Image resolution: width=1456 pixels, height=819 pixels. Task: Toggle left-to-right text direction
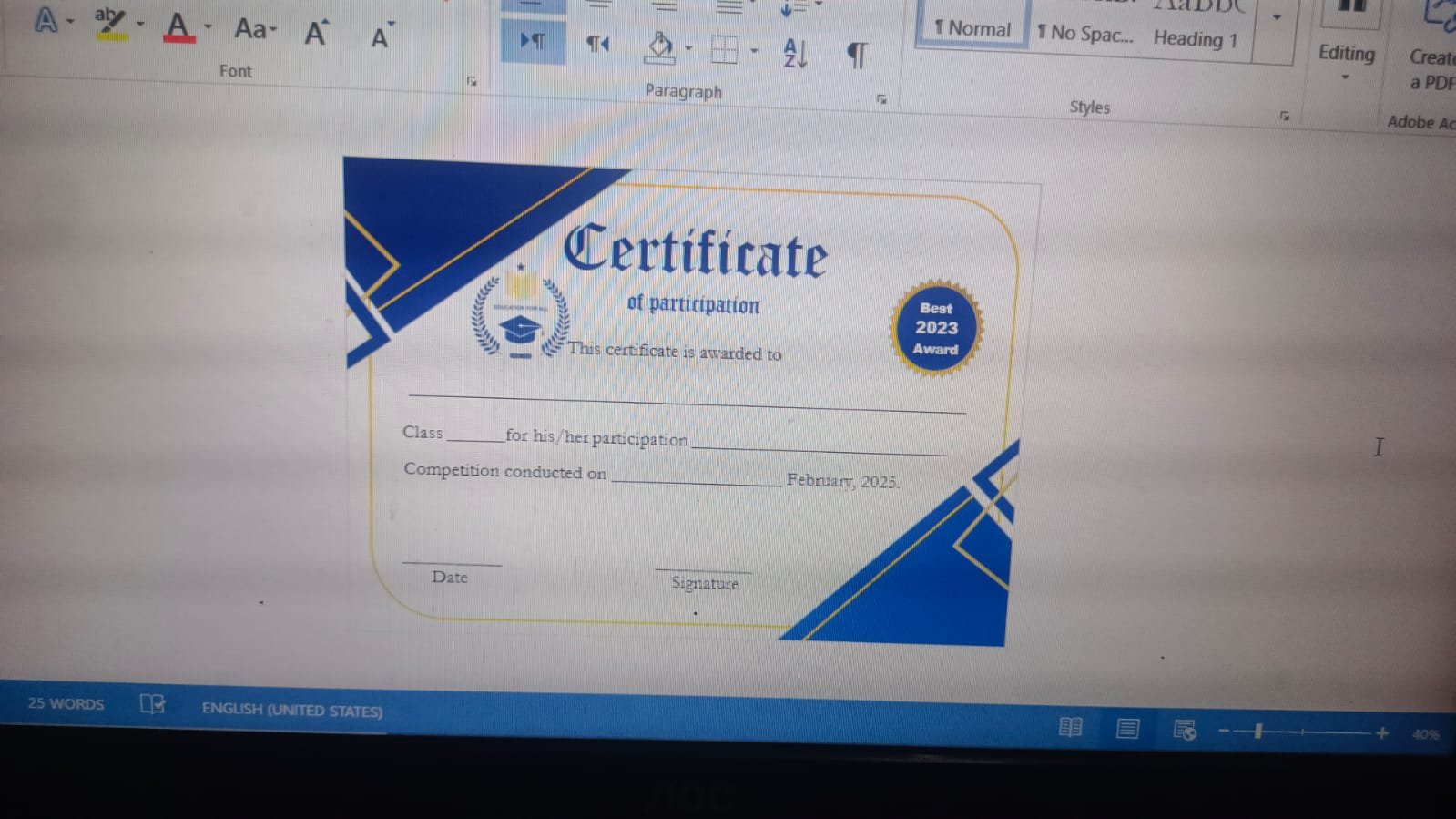point(533,41)
